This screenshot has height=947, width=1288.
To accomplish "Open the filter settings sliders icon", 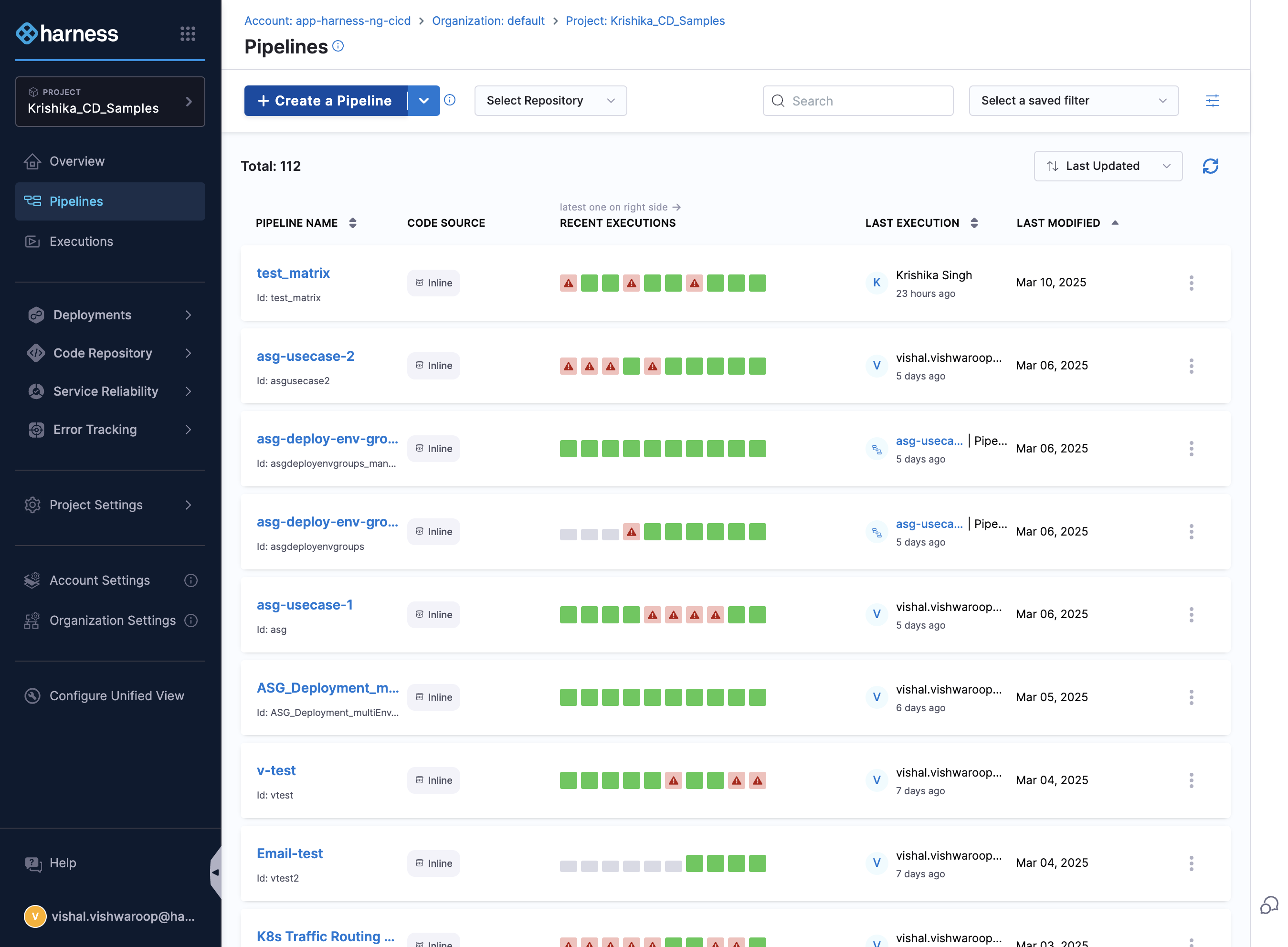I will (1213, 101).
